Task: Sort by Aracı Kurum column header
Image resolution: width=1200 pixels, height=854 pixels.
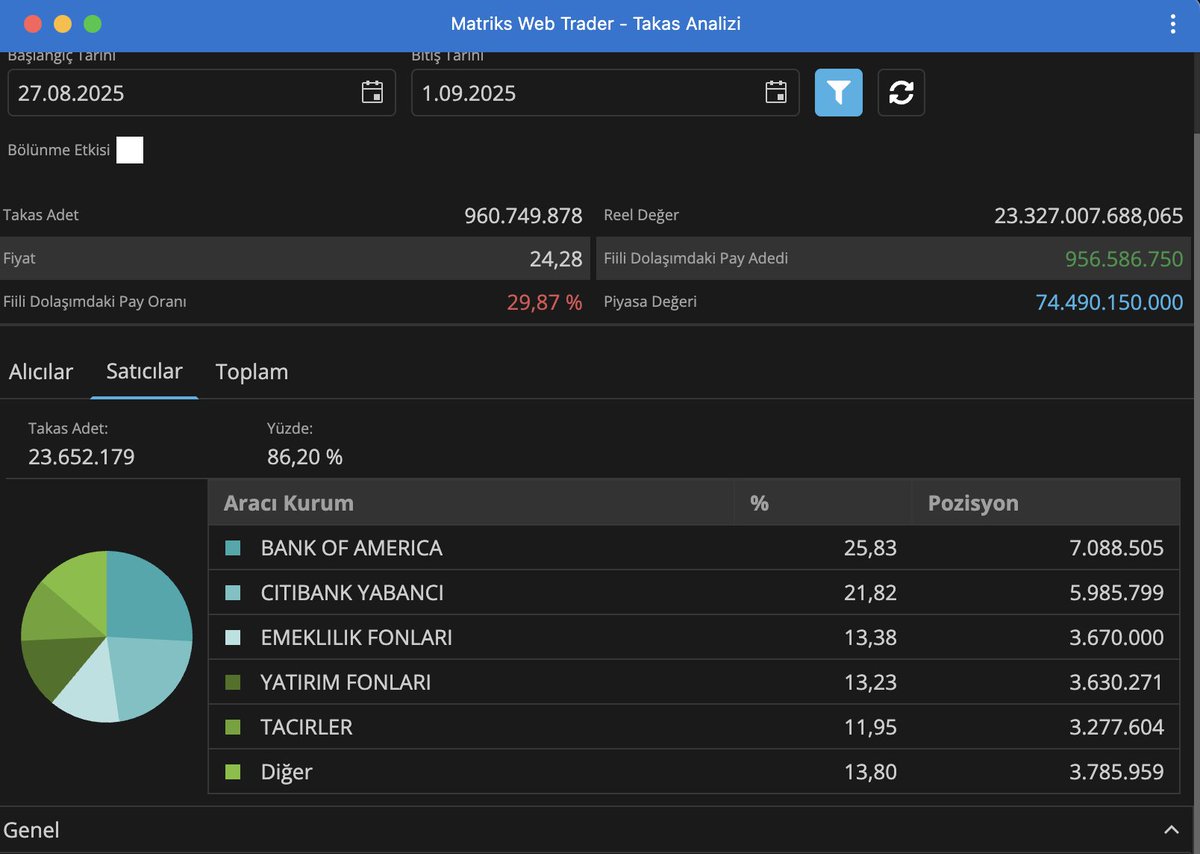Action: tap(471, 502)
